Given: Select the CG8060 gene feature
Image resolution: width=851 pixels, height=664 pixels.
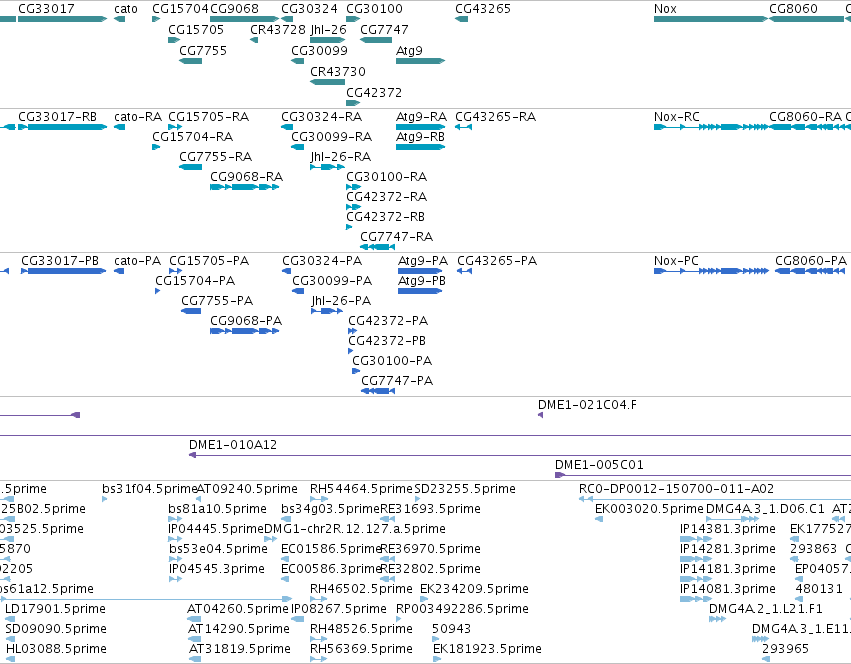Looking at the screenshot, I should pyautogui.click(x=806, y=19).
